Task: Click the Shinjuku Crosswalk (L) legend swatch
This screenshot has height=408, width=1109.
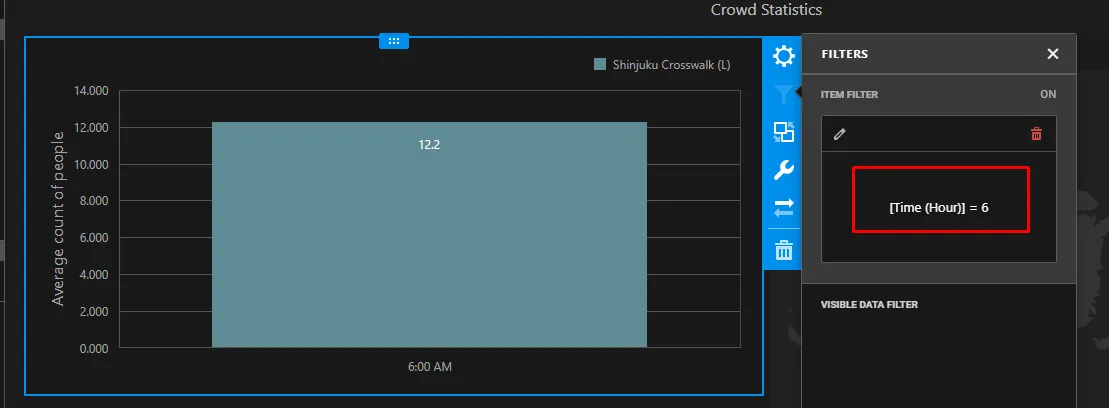Action: [600, 64]
